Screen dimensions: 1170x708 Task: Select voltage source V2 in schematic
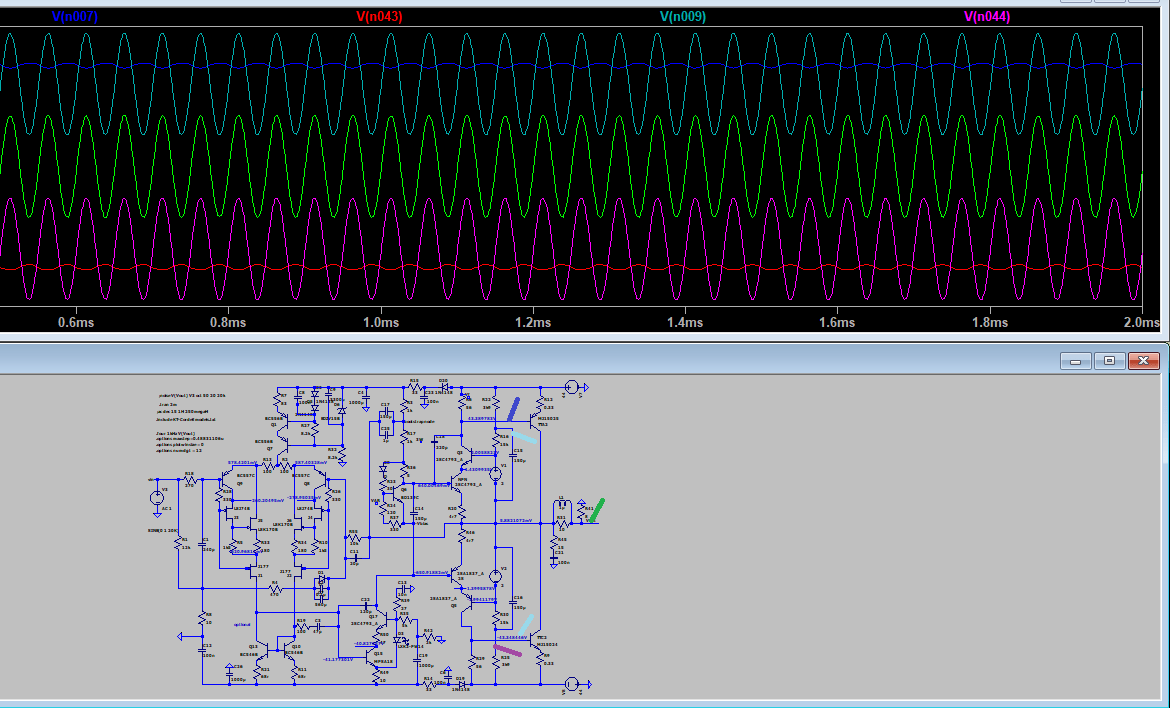pos(495,576)
